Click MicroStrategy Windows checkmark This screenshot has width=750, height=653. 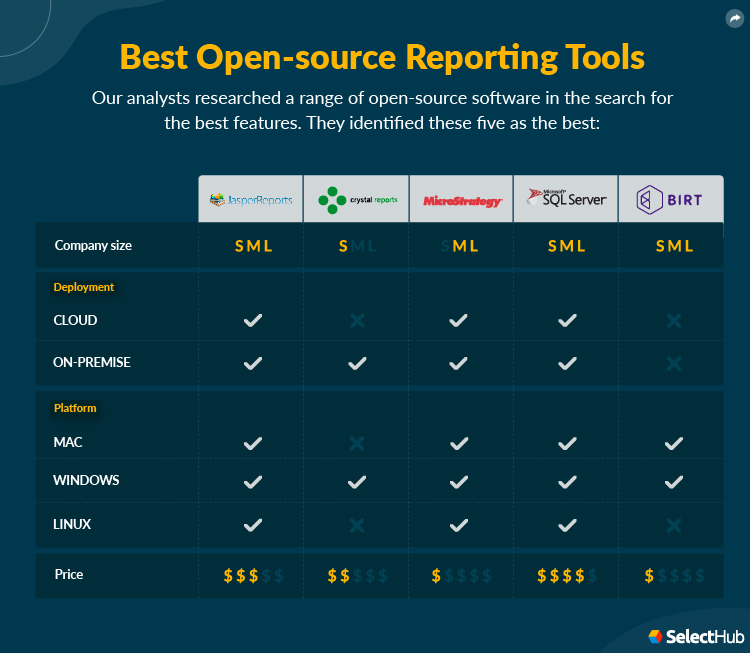pos(459,482)
